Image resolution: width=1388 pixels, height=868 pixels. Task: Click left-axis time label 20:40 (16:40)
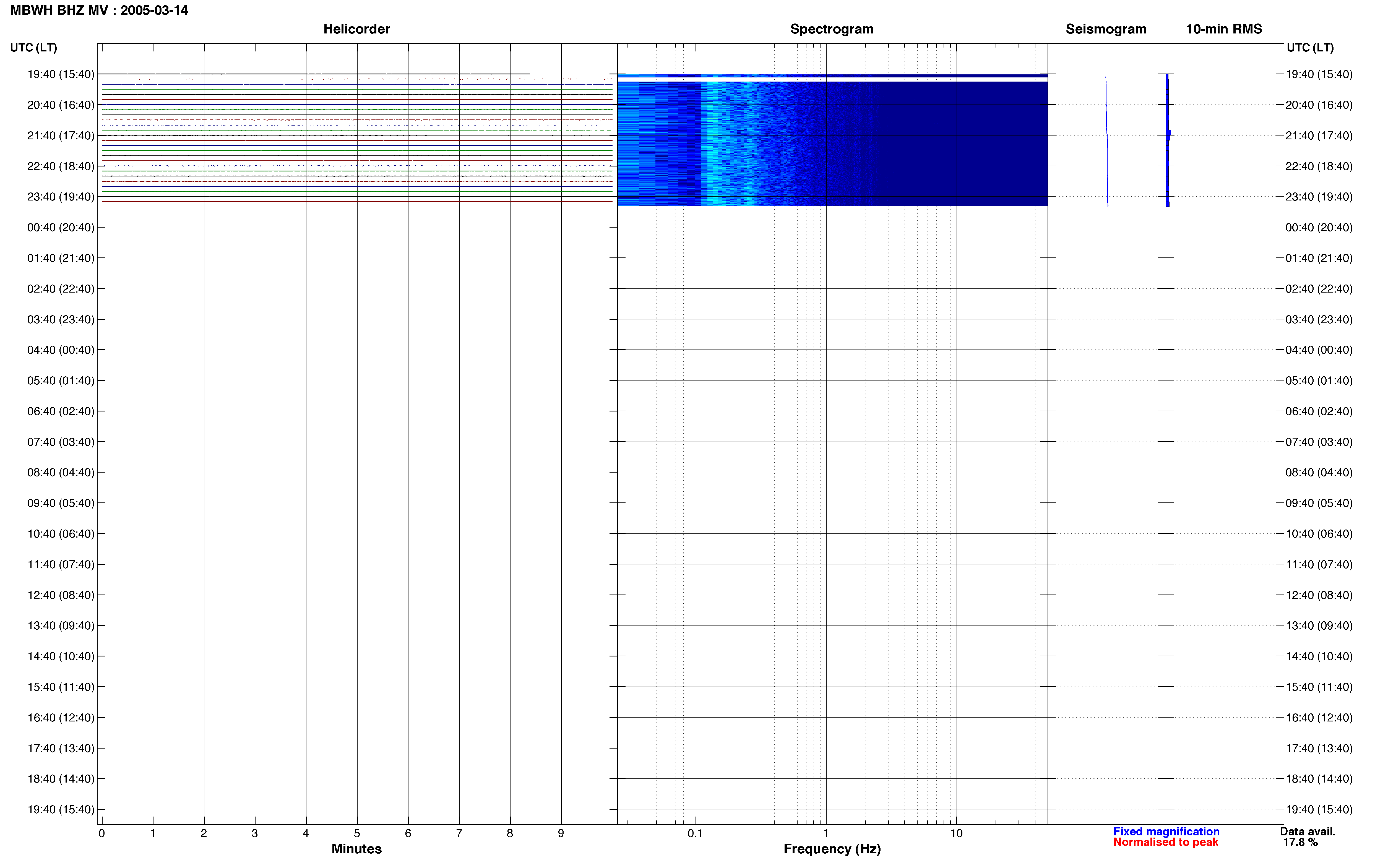(61, 105)
